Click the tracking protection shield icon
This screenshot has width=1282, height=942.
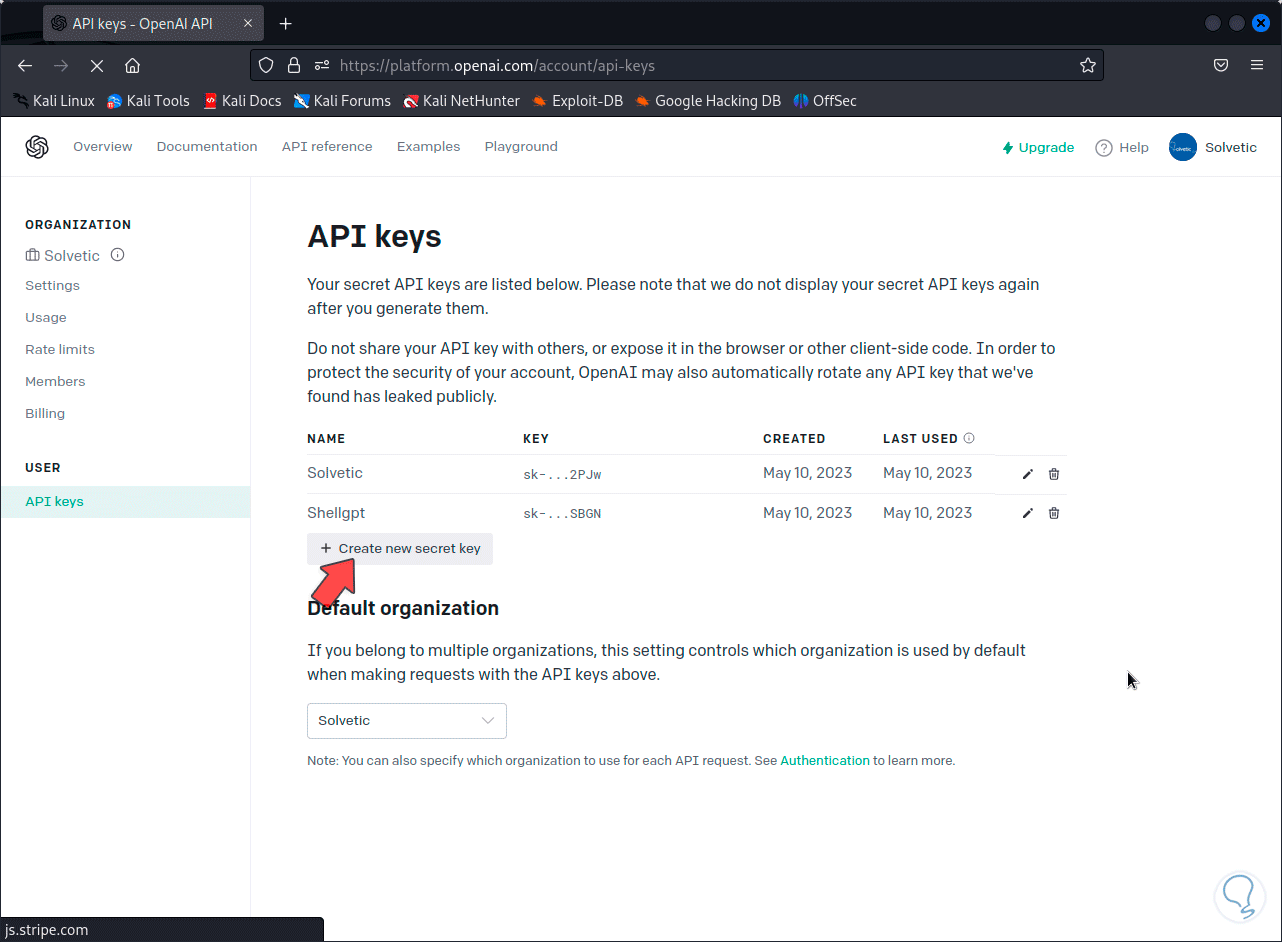click(x=266, y=65)
